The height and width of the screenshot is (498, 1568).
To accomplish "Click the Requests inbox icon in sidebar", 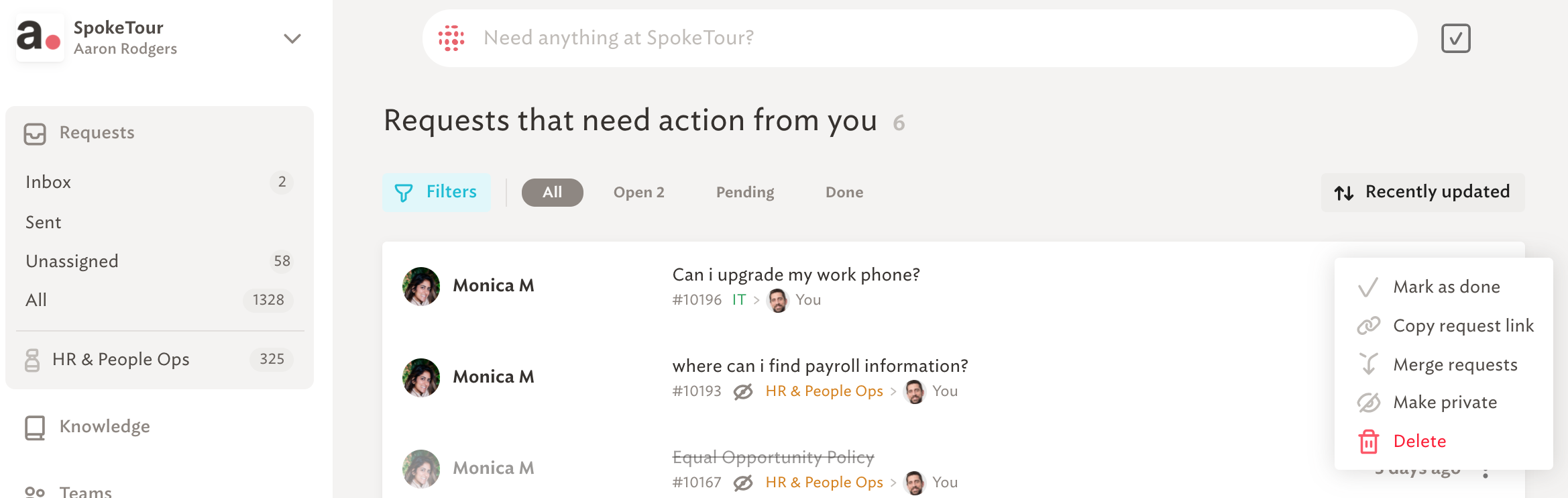I will click(35, 134).
